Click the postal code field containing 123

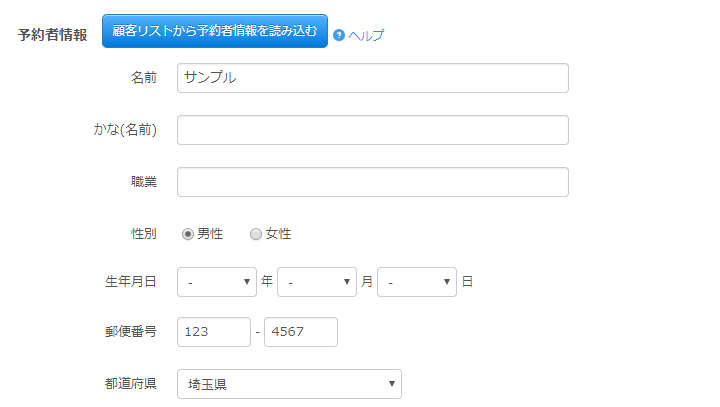(213, 332)
